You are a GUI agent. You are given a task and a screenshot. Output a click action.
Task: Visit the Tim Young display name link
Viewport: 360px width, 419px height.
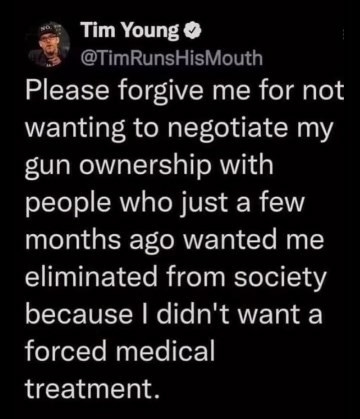(x=129, y=32)
